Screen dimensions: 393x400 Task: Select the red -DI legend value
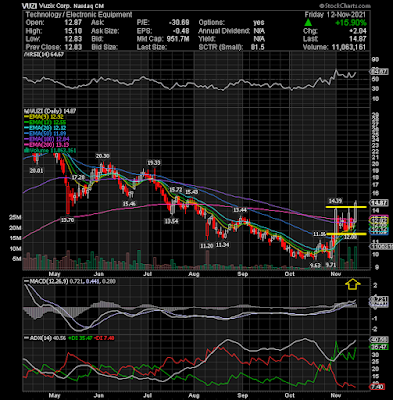(104, 338)
